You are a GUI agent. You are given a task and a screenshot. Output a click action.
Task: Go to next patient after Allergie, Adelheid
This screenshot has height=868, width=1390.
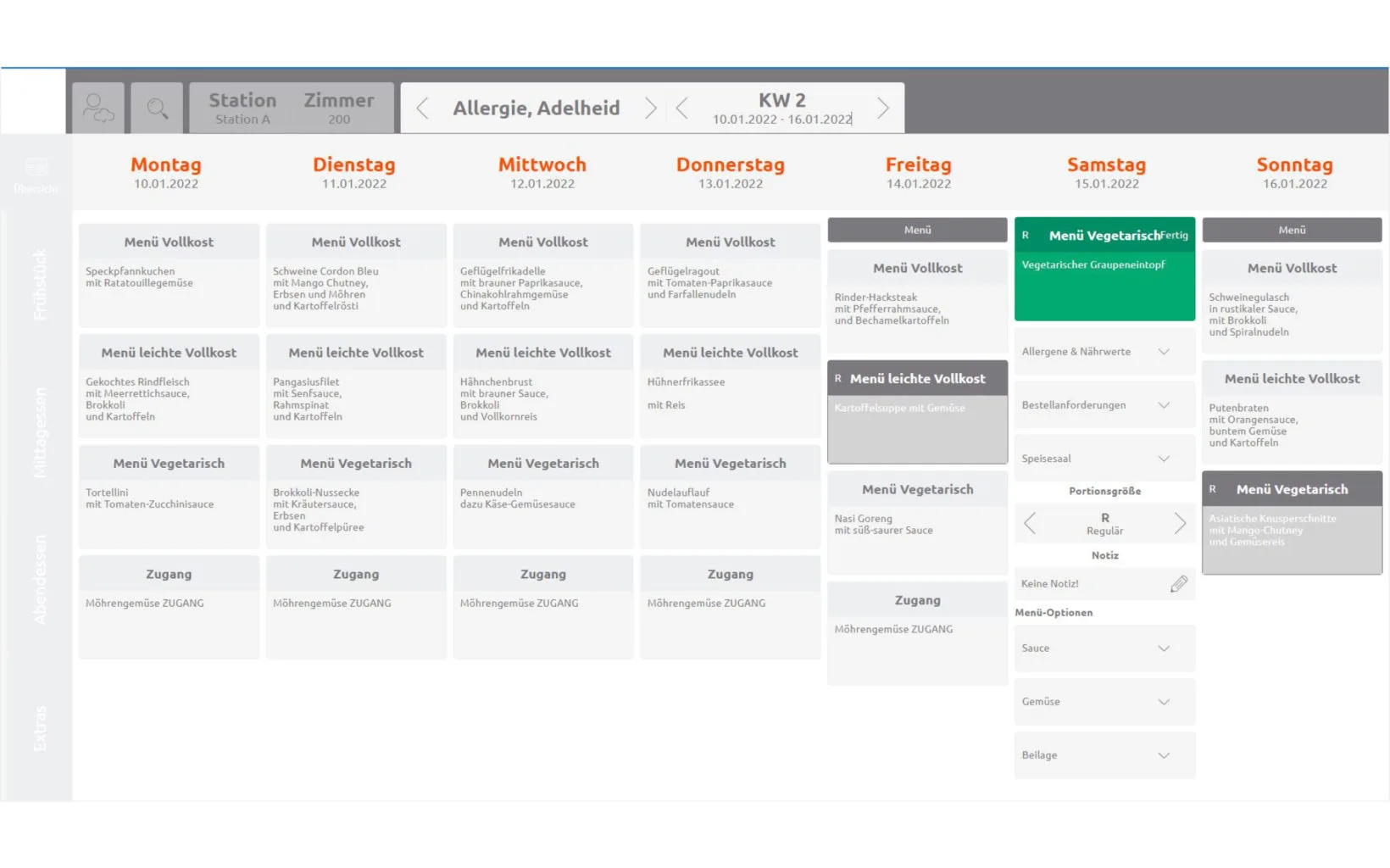[650, 108]
